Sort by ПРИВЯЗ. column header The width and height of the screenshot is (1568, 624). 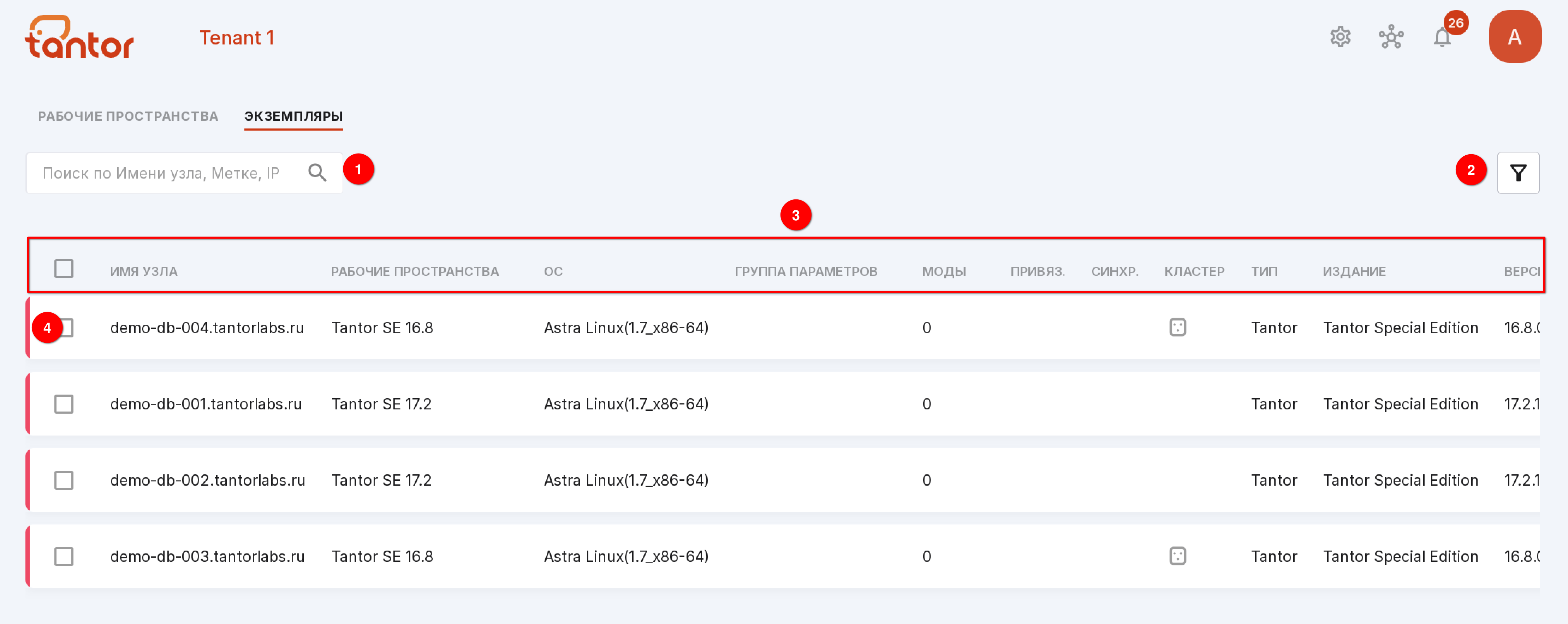(x=1037, y=271)
